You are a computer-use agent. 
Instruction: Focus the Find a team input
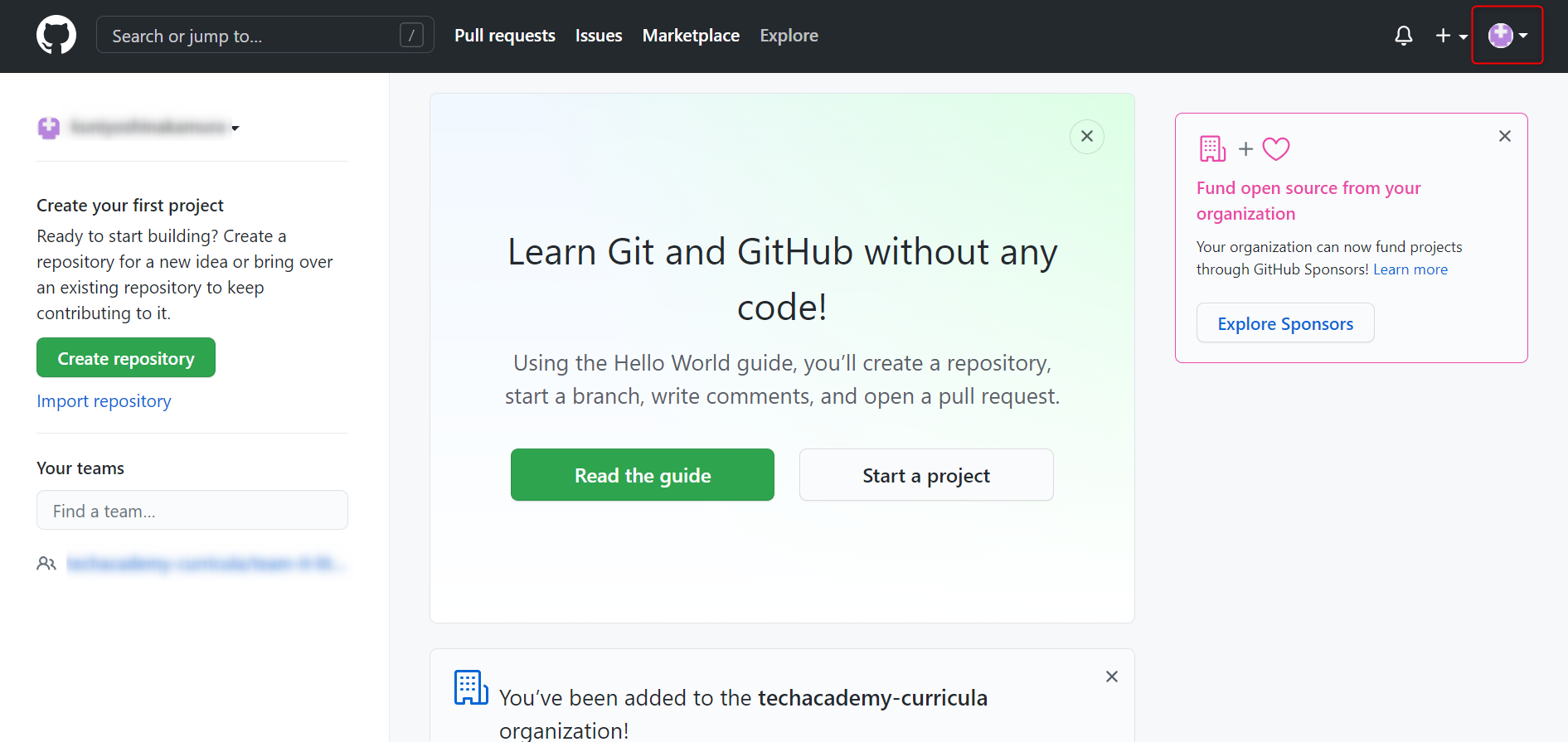pos(192,510)
